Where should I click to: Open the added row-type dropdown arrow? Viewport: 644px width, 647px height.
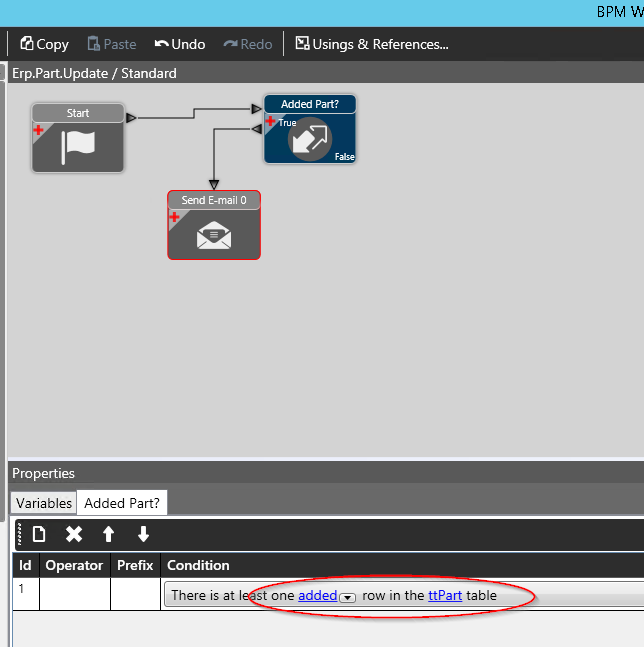(x=347, y=597)
